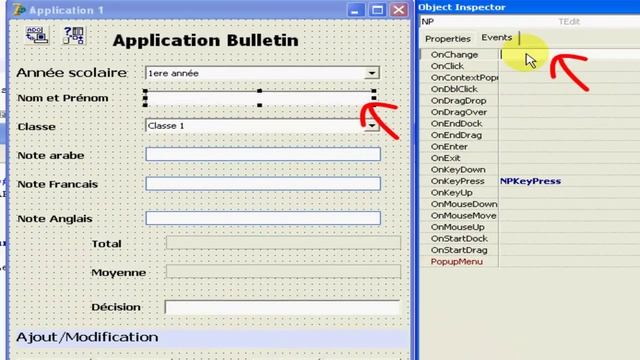The height and width of the screenshot is (360, 640).
Task: Click the Total label
Action: tap(106, 244)
